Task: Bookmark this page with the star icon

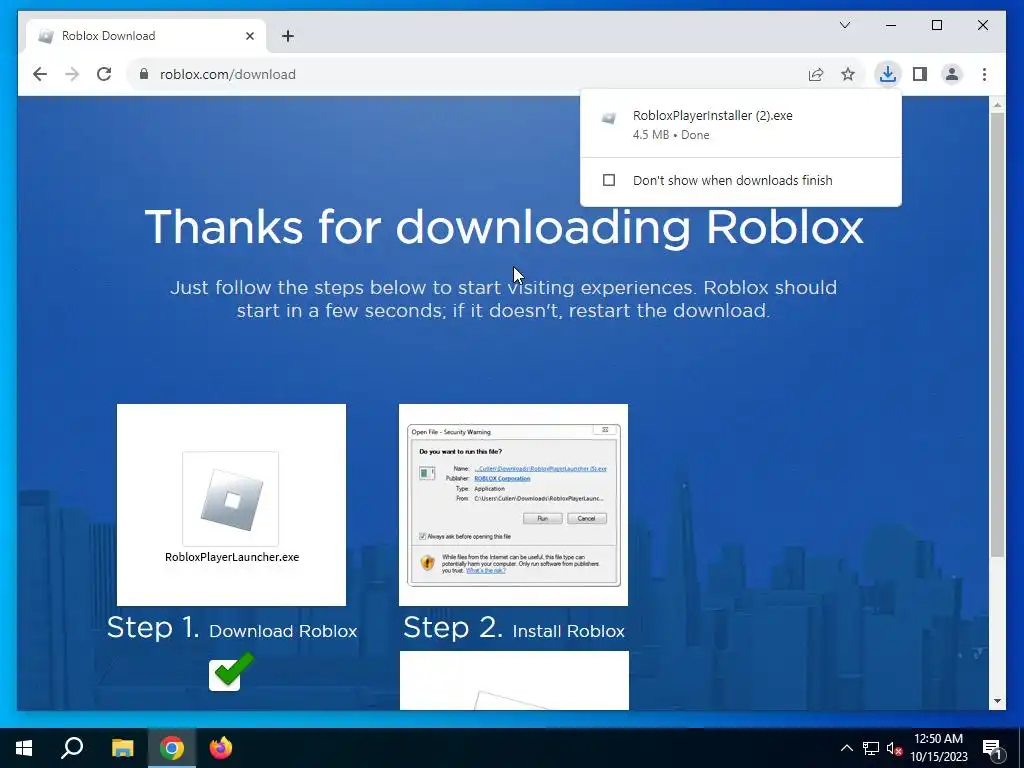Action: tap(848, 74)
